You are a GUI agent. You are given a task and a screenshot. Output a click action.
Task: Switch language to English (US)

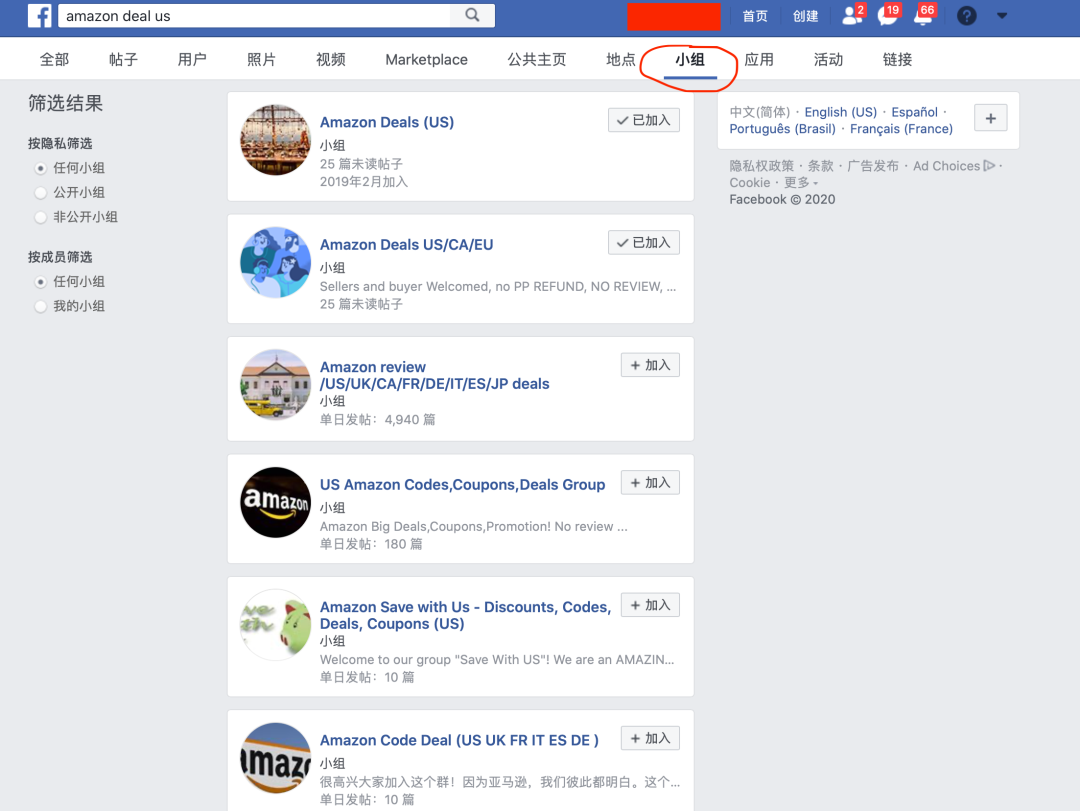[840, 112]
